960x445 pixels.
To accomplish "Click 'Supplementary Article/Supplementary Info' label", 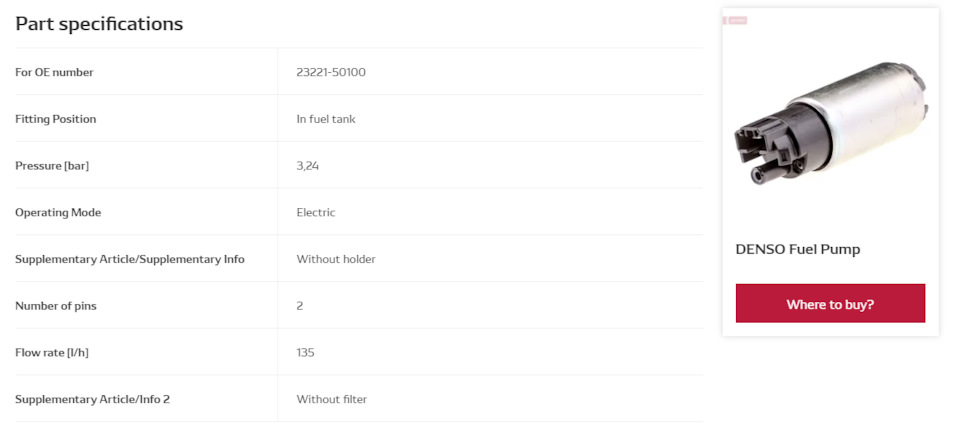I will click(130, 259).
